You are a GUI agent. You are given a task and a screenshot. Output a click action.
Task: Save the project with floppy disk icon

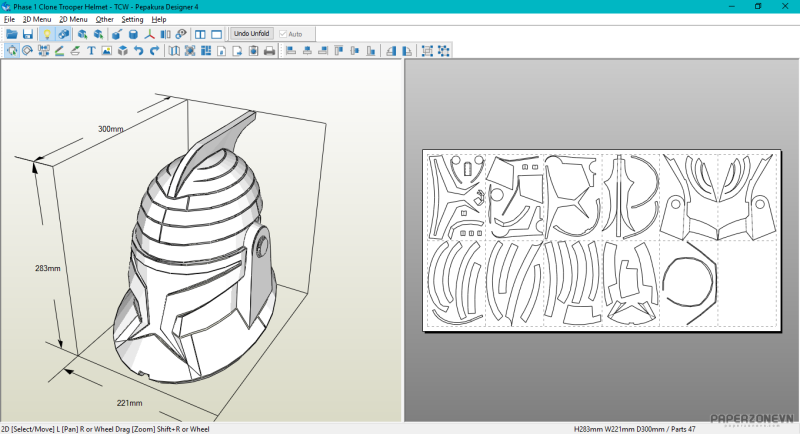(x=28, y=34)
